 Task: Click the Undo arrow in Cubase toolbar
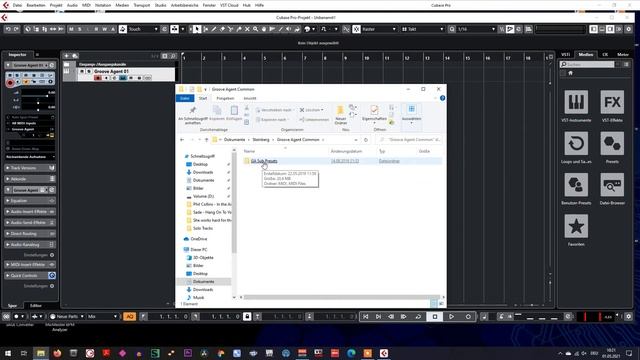click(x=8, y=29)
